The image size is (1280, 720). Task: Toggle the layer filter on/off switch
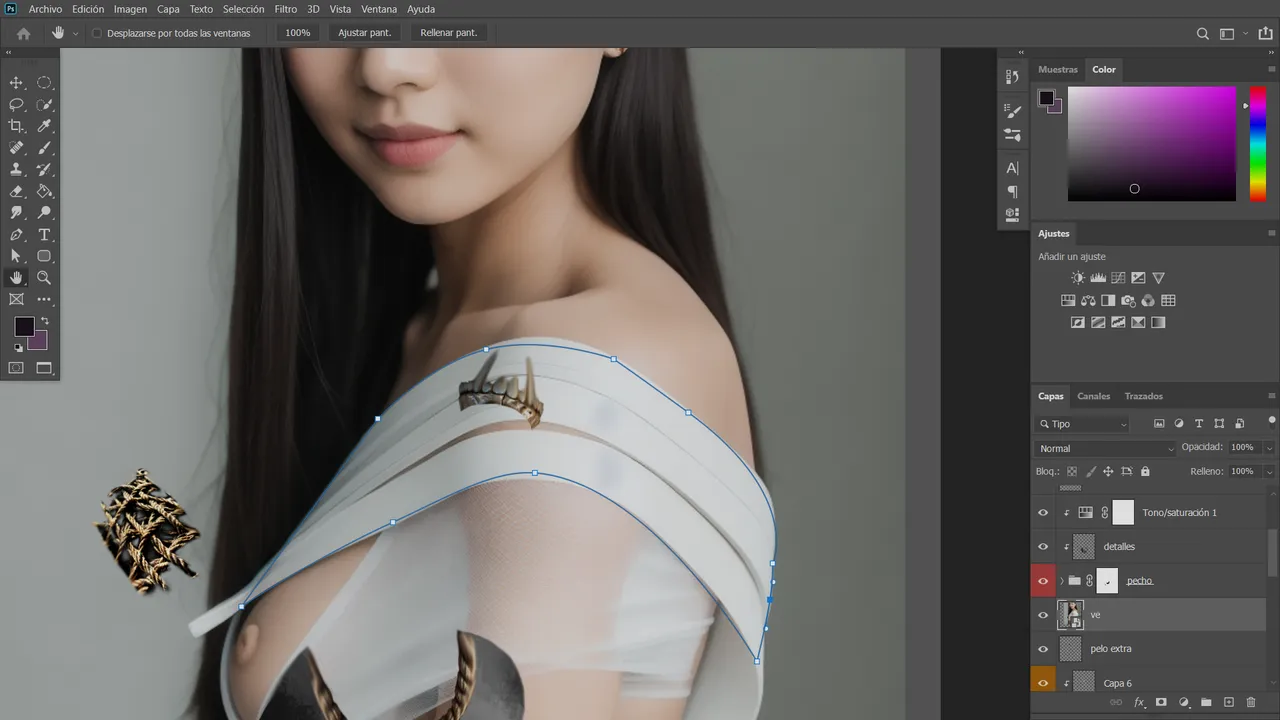pyautogui.click(x=1271, y=422)
